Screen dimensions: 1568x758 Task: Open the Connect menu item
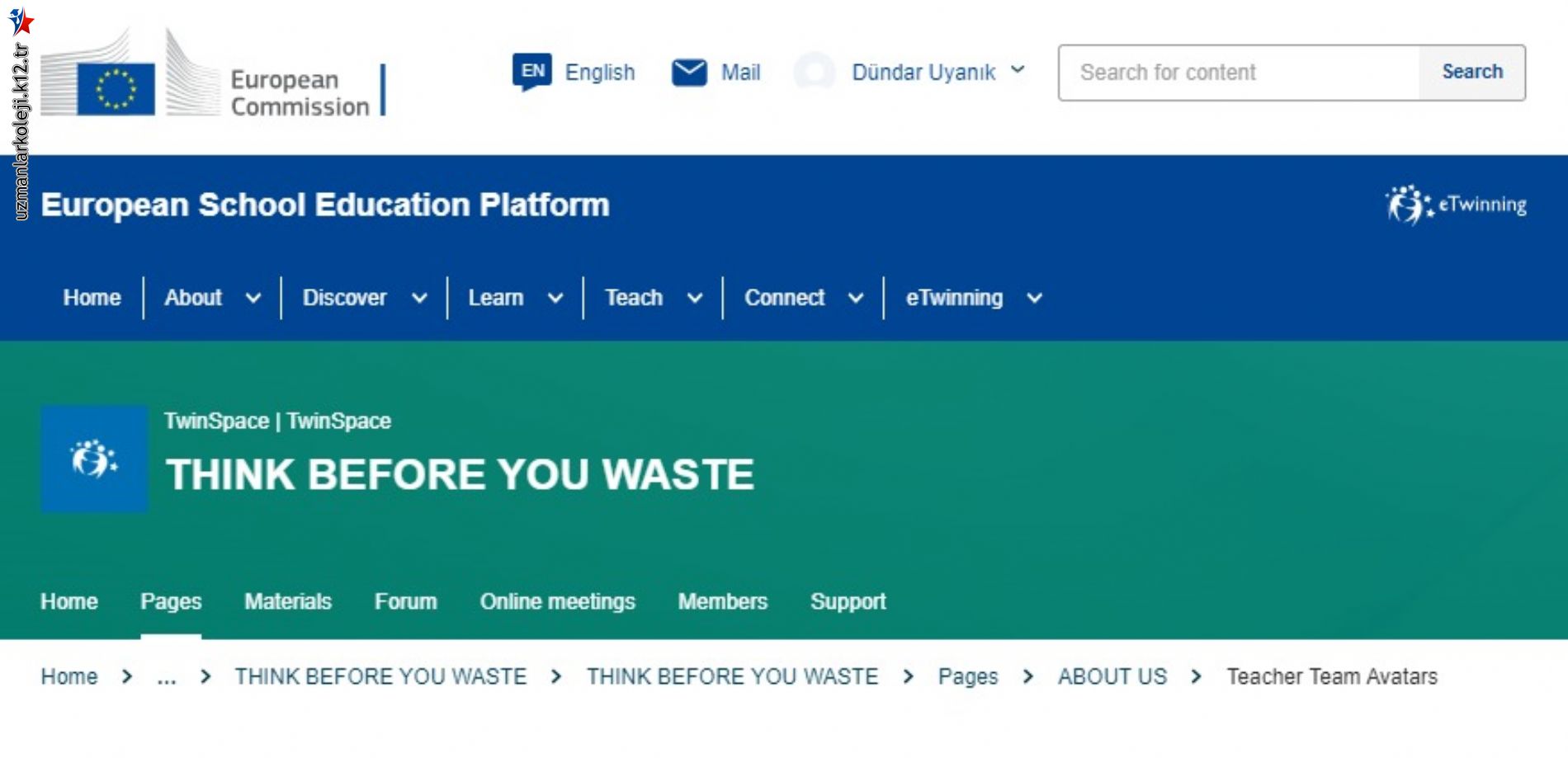(784, 298)
